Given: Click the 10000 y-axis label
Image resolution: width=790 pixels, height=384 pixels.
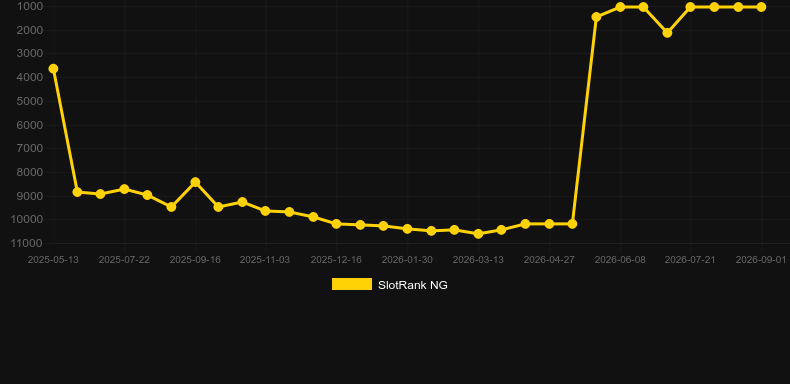Looking at the screenshot, I should tap(28, 220).
